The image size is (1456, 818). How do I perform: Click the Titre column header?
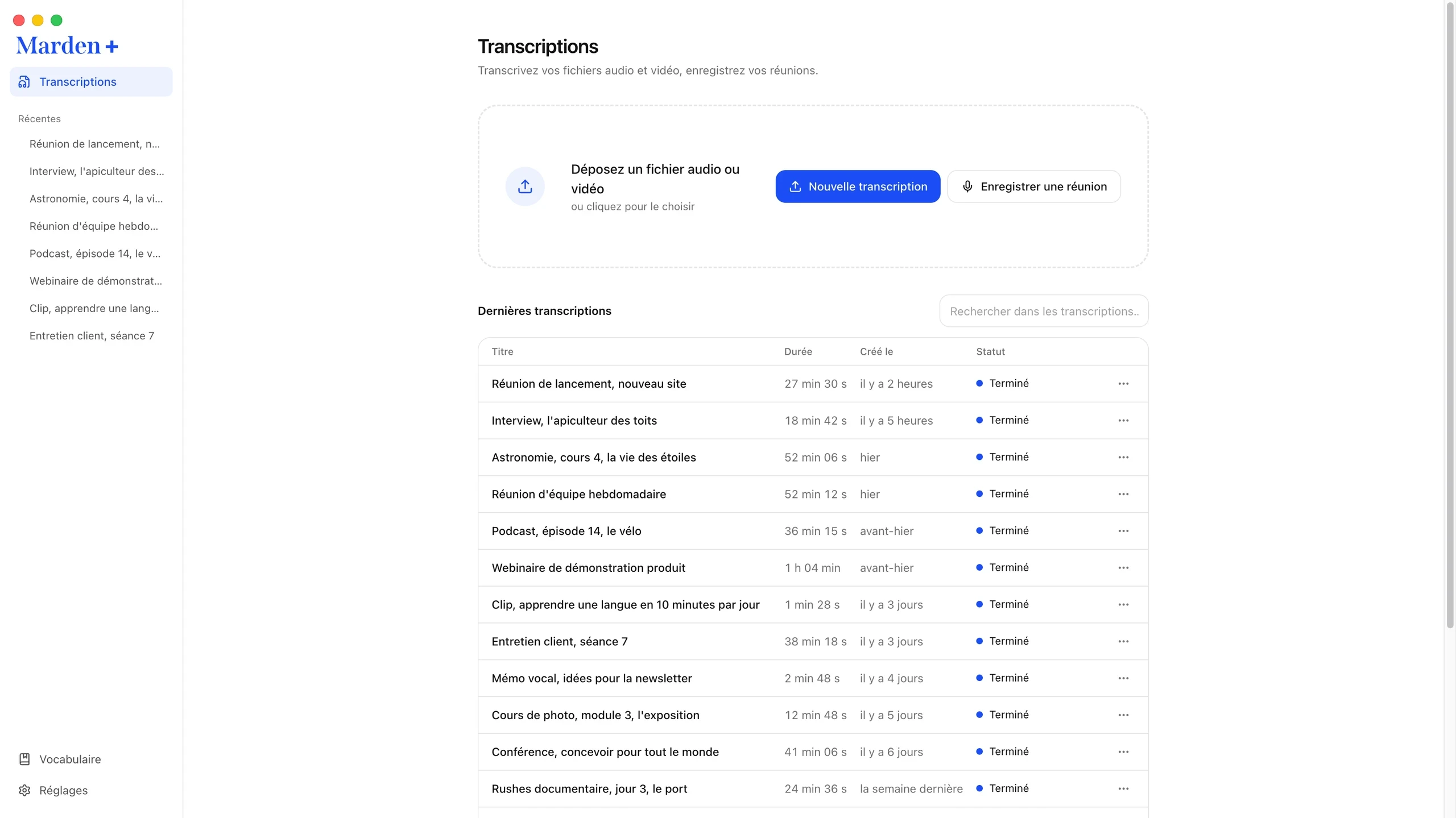click(x=502, y=351)
